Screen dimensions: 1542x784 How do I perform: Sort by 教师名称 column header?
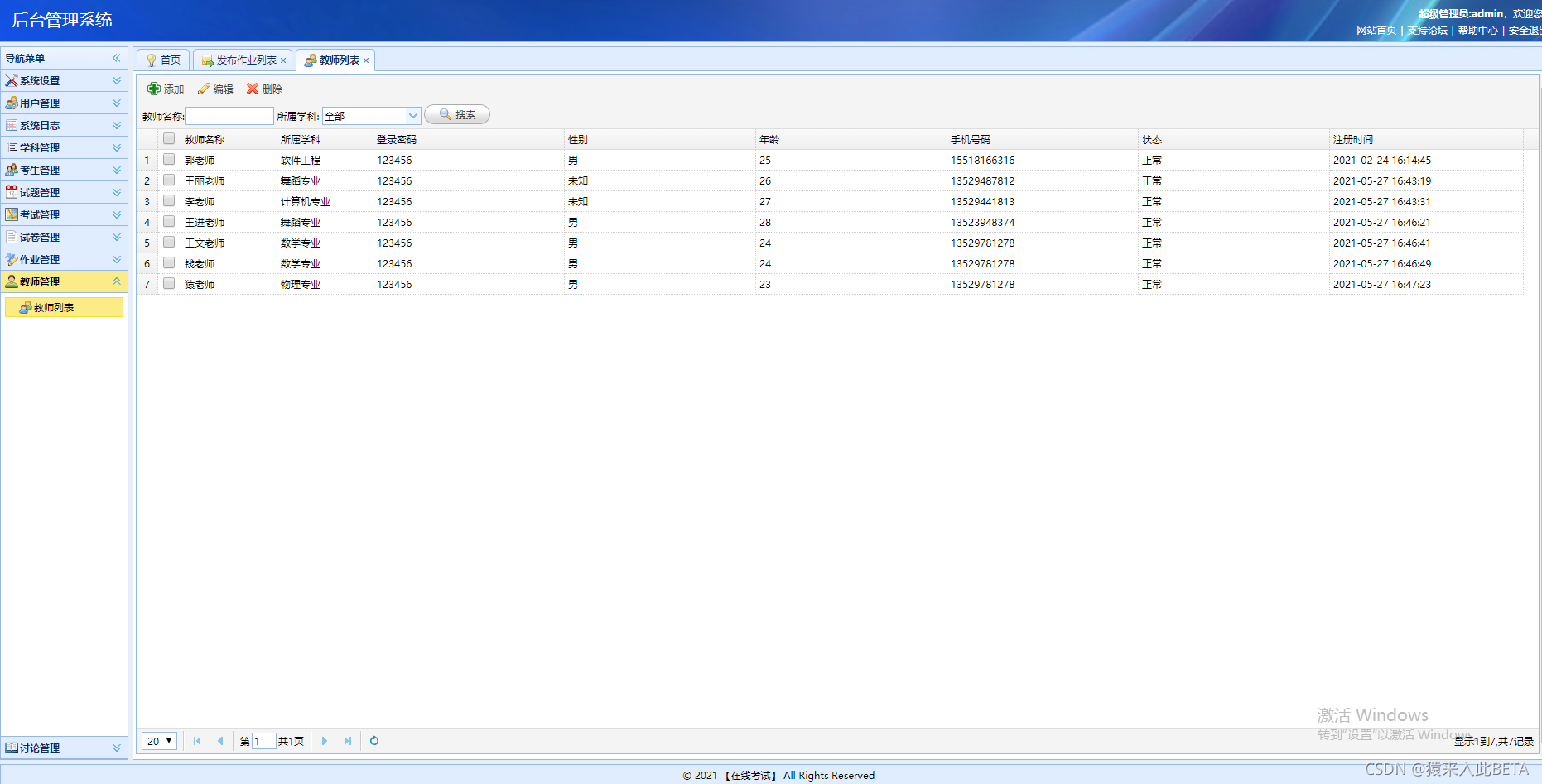point(229,139)
